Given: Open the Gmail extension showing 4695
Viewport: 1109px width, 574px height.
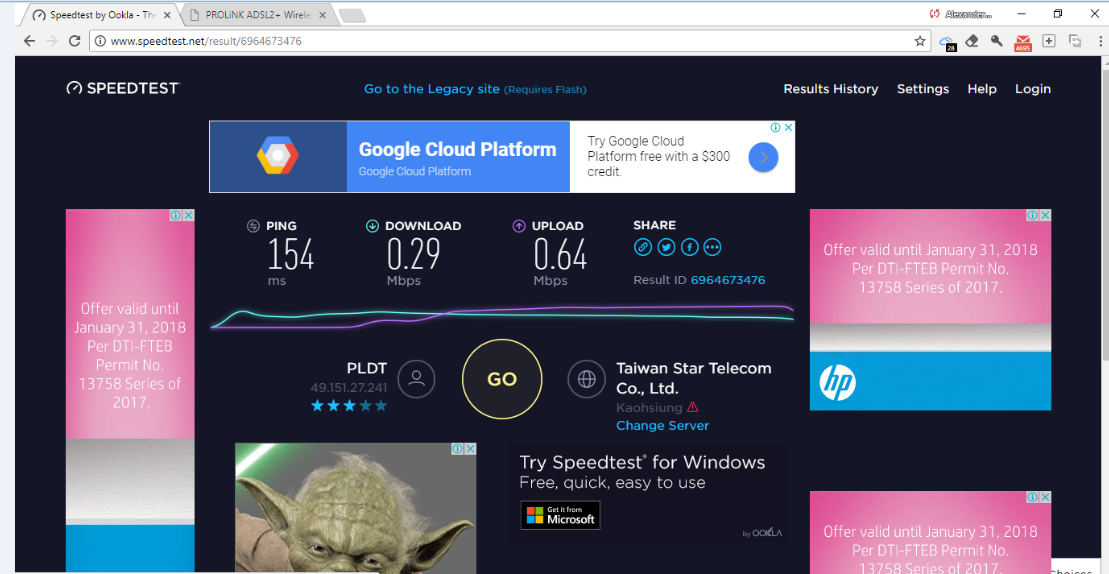Looking at the screenshot, I should 1023,42.
